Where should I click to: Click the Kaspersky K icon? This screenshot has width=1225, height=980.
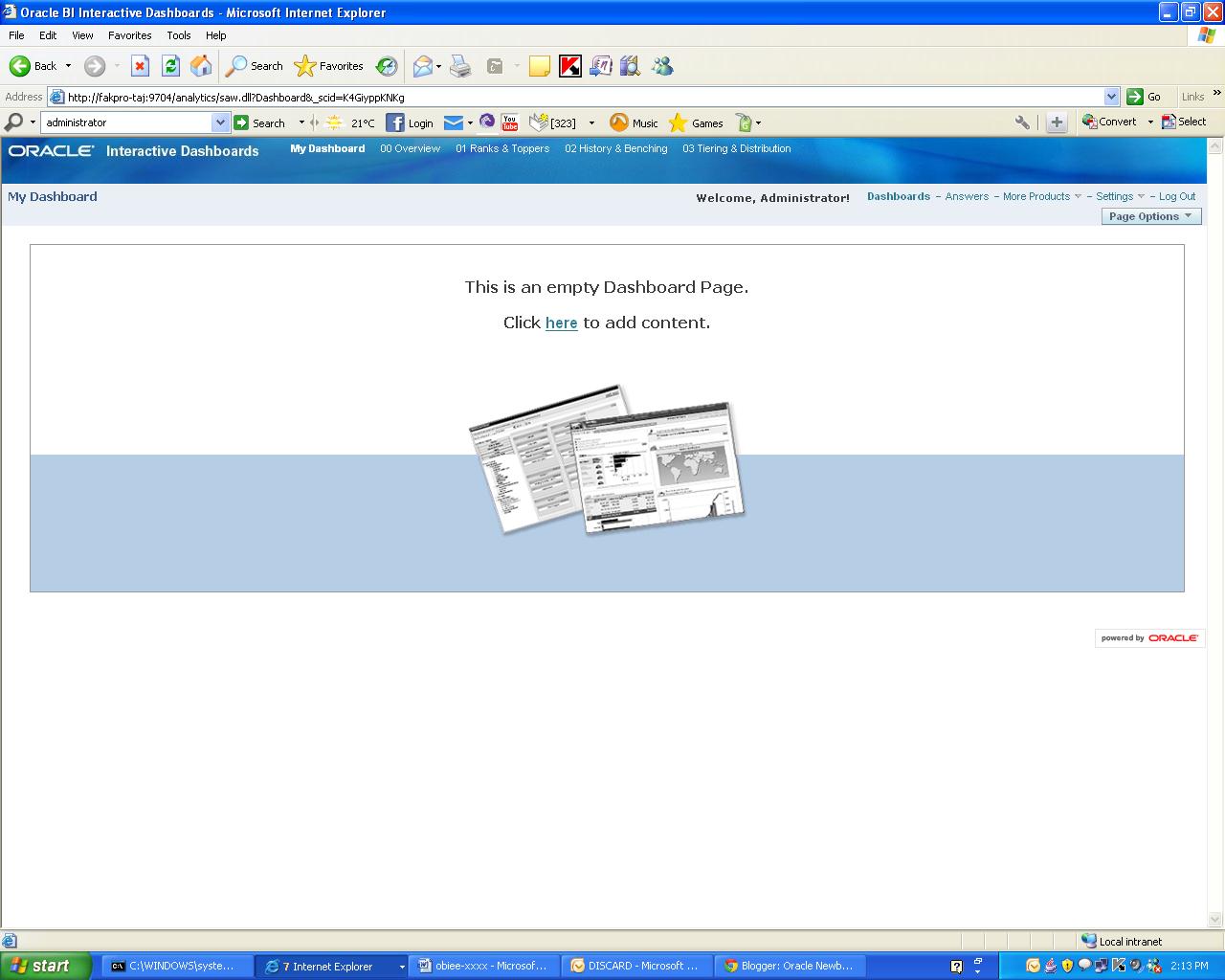tap(570, 66)
